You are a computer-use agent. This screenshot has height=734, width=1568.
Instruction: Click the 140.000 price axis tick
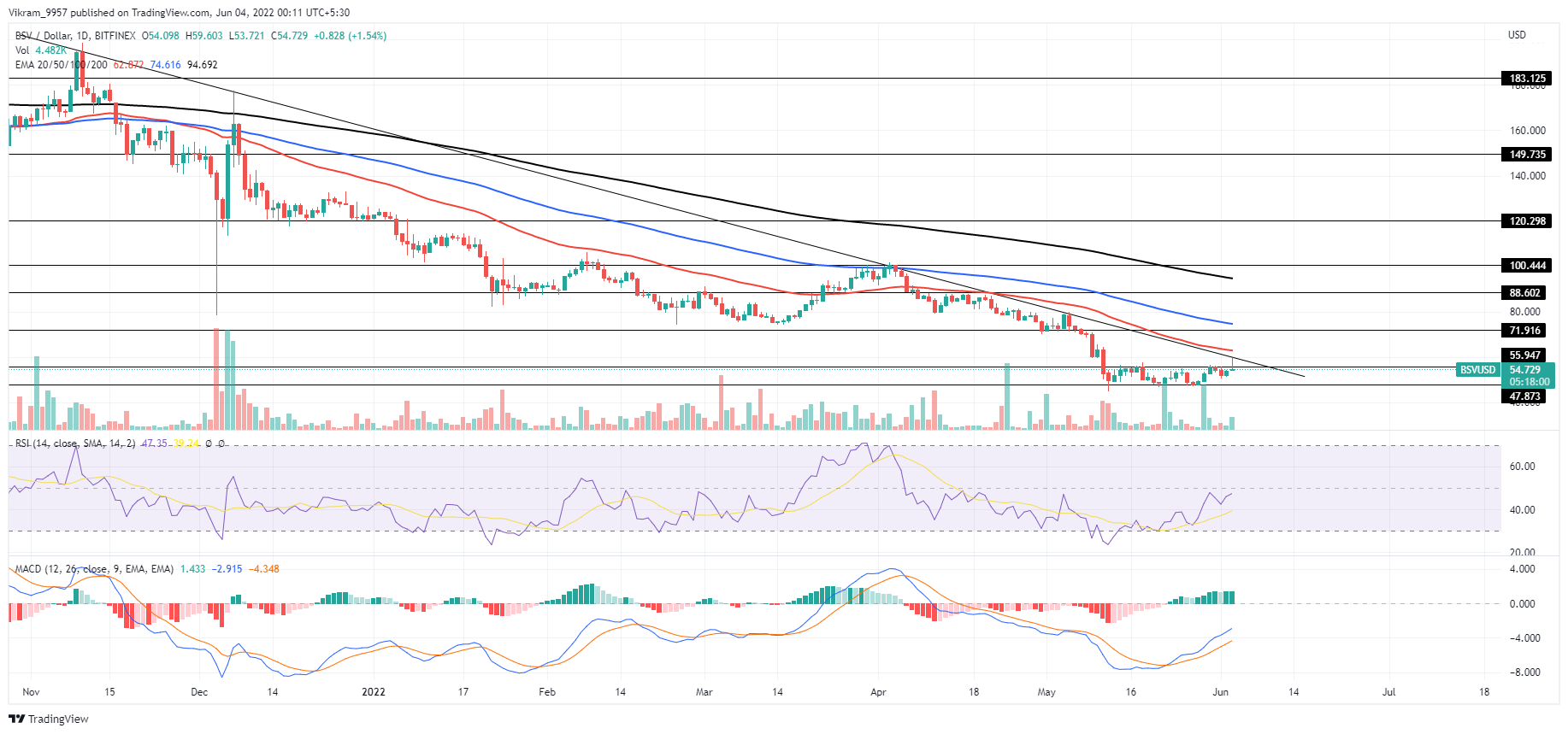[x=1528, y=176]
